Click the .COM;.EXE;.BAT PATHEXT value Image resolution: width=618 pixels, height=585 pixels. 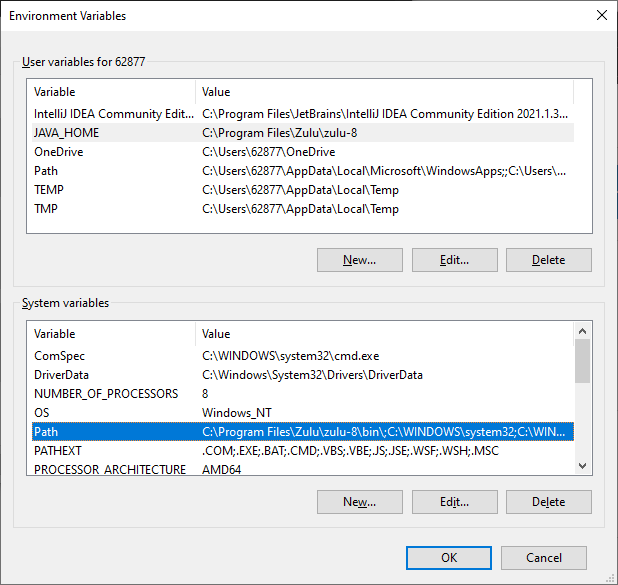pyautogui.click(x=350, y=451)
